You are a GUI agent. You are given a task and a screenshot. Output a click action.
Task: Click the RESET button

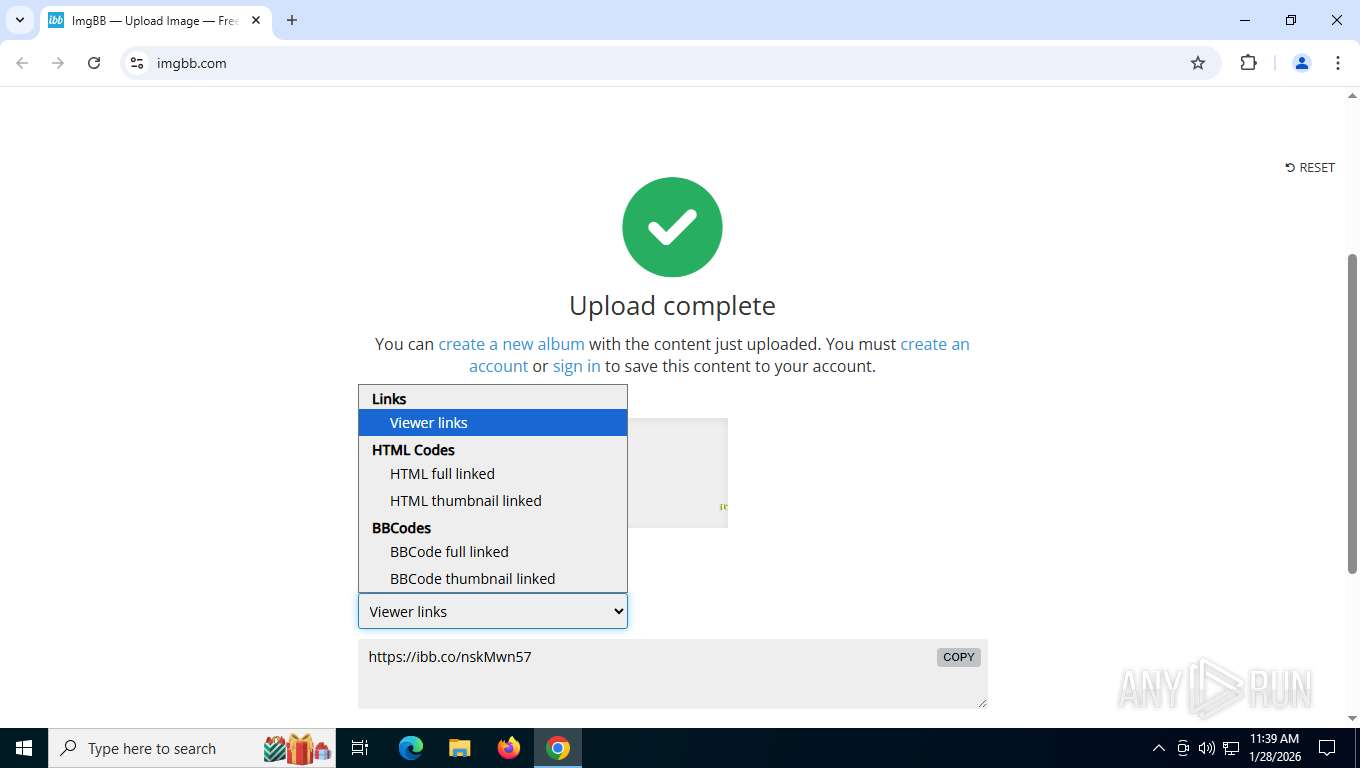(1310, 167)
